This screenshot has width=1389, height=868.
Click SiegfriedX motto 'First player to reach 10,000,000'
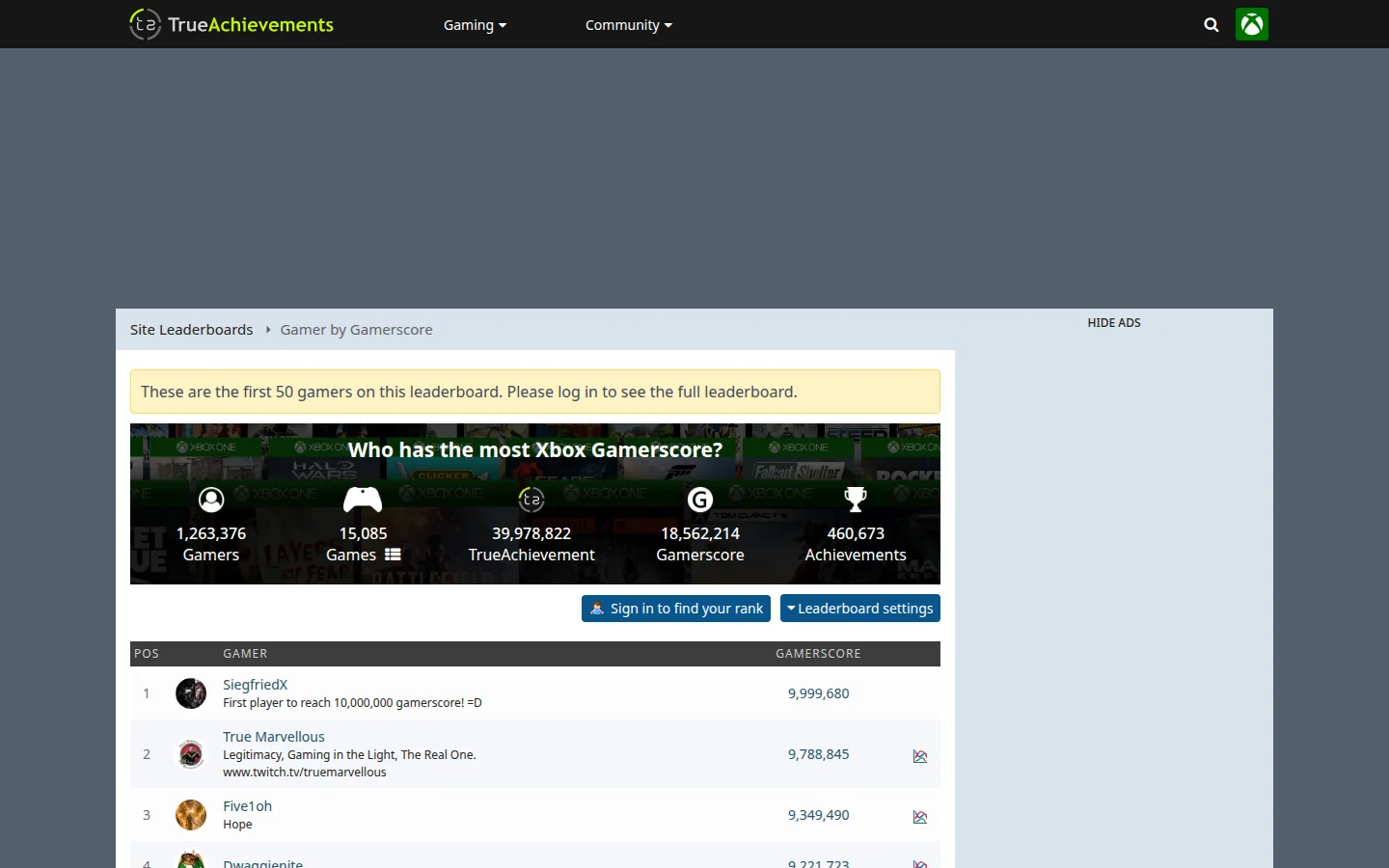pos(353,703)
